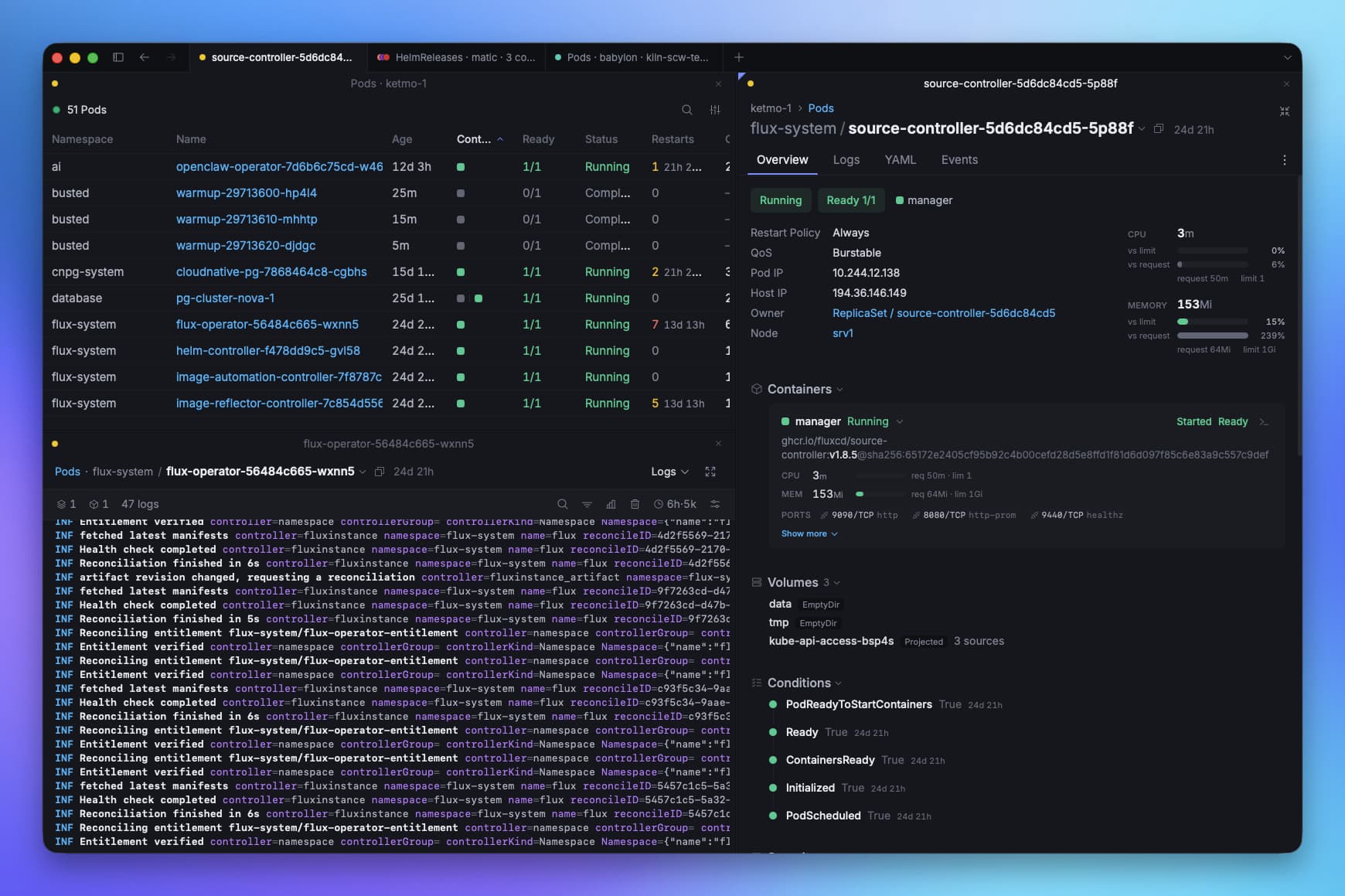Open ReplicaSet source-controller-5d6dc84cd5 owner link
This screenshot has height=896, width=1345.
944,313
